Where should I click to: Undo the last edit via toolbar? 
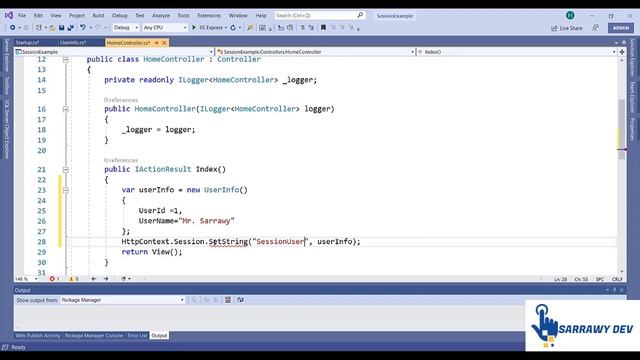(82, 27)
